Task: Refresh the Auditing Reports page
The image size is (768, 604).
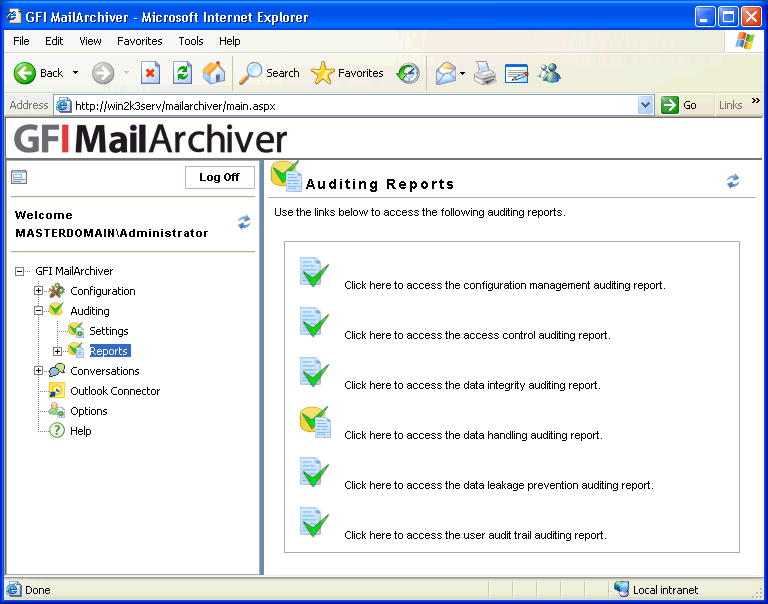Action: (733, 181)
